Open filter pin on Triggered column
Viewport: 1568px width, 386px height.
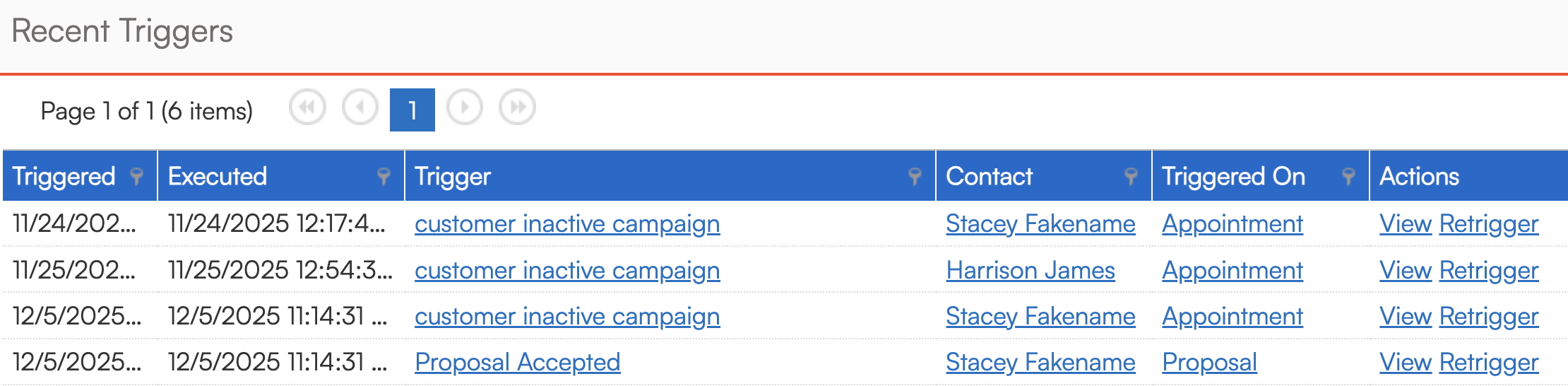[137, 176]
